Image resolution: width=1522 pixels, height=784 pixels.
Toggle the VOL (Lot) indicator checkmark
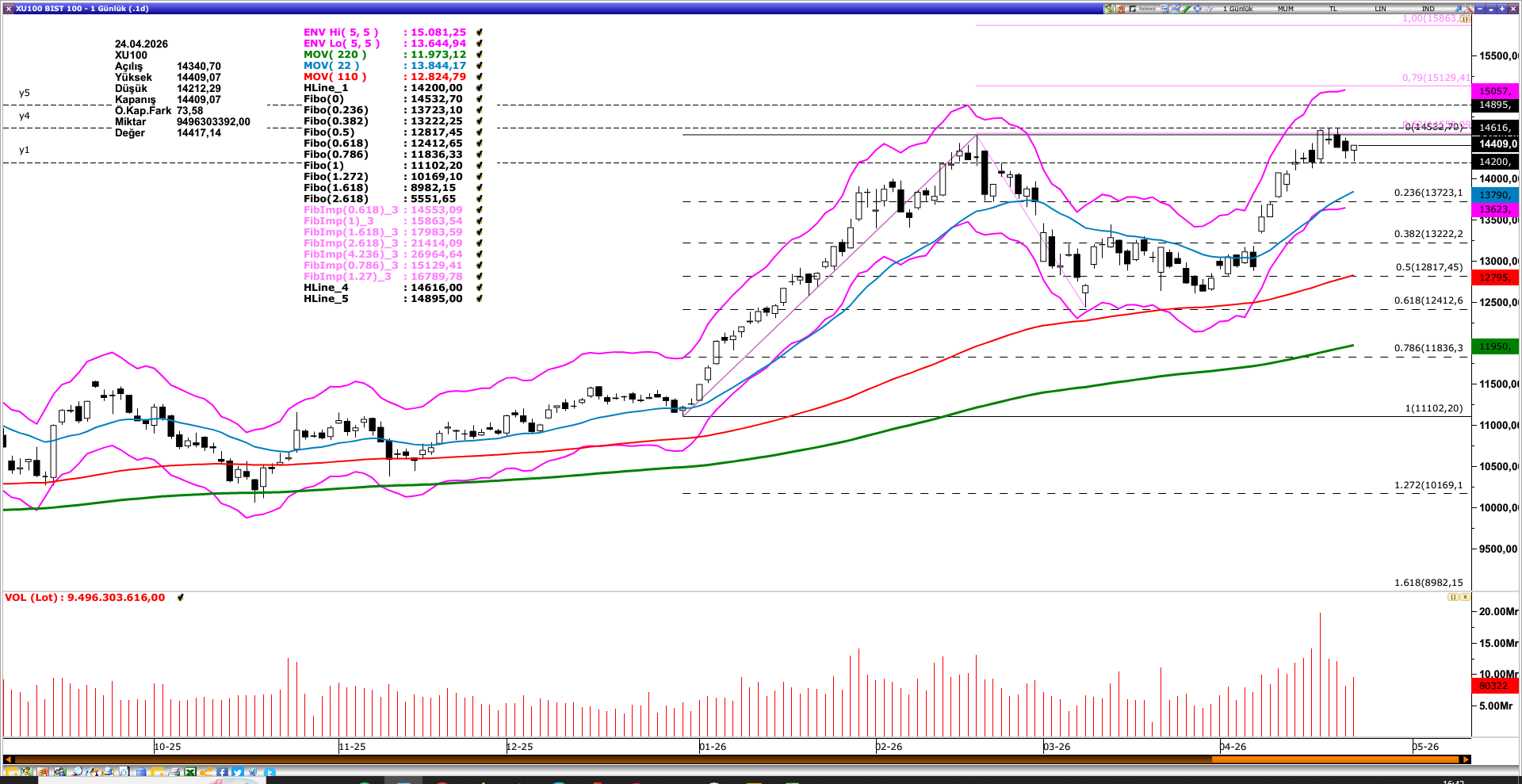tap(182, 598)
